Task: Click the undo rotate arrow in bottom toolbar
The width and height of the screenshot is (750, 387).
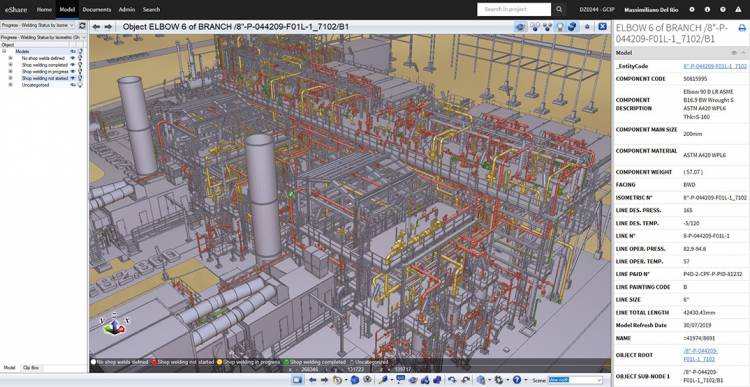Action: (x=452, y=380)
